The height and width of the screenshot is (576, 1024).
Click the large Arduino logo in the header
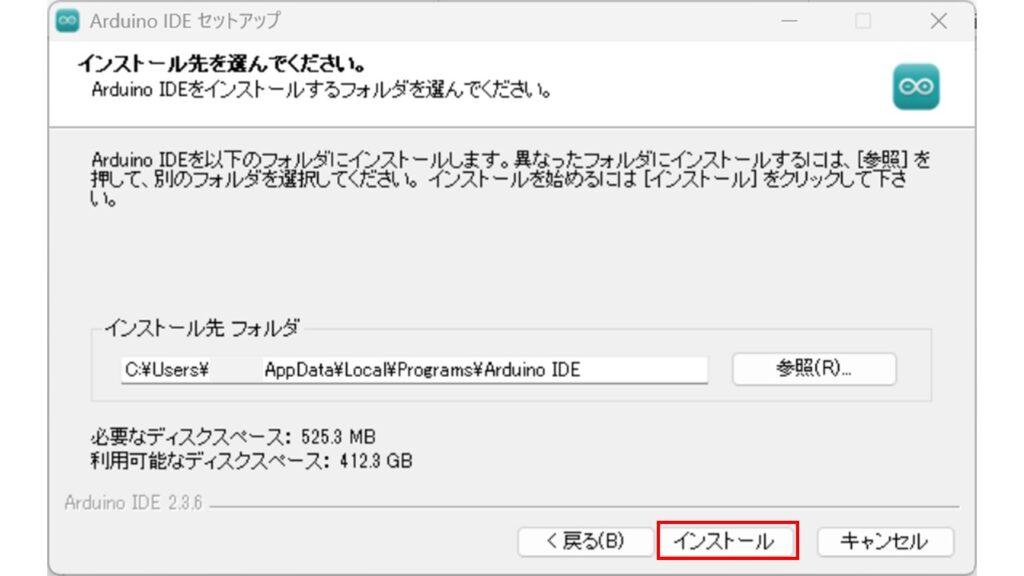point(916,86)
